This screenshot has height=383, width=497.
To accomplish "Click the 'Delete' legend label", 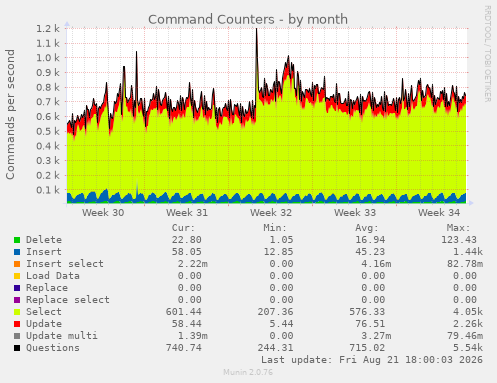I will [x=44, y=240].
